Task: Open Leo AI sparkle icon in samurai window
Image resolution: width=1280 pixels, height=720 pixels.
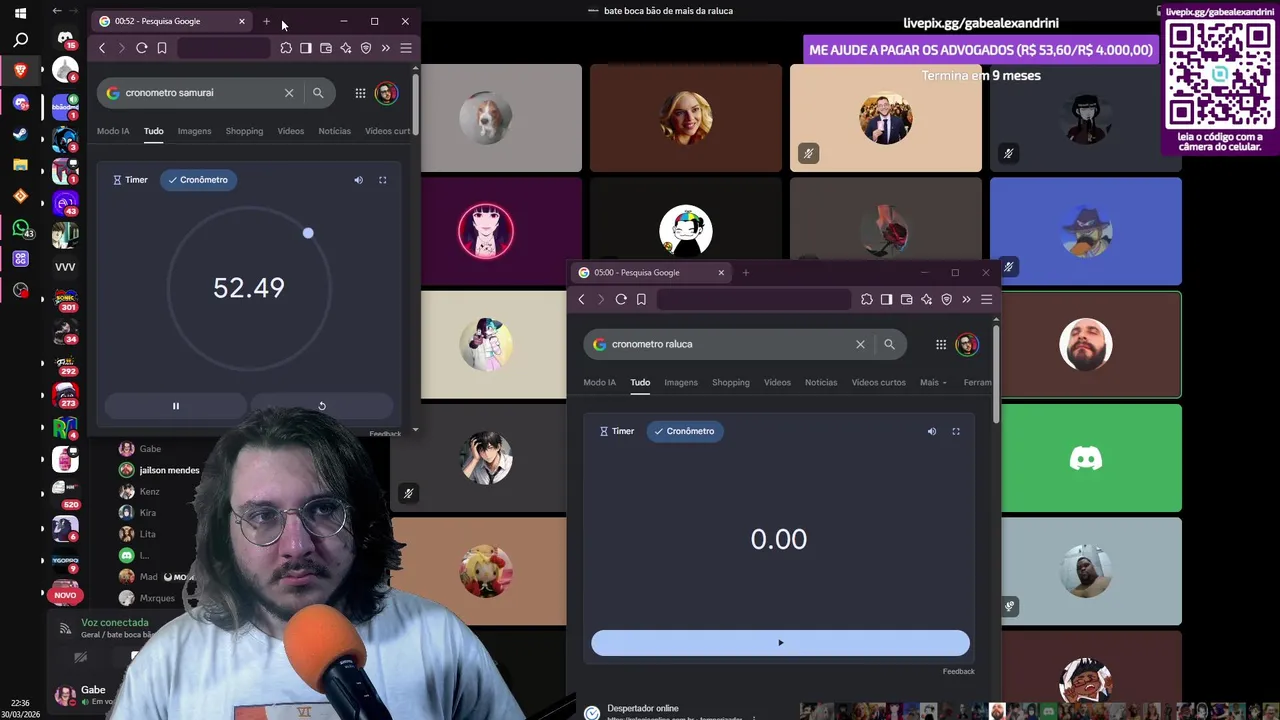Action: coord(346,48)
